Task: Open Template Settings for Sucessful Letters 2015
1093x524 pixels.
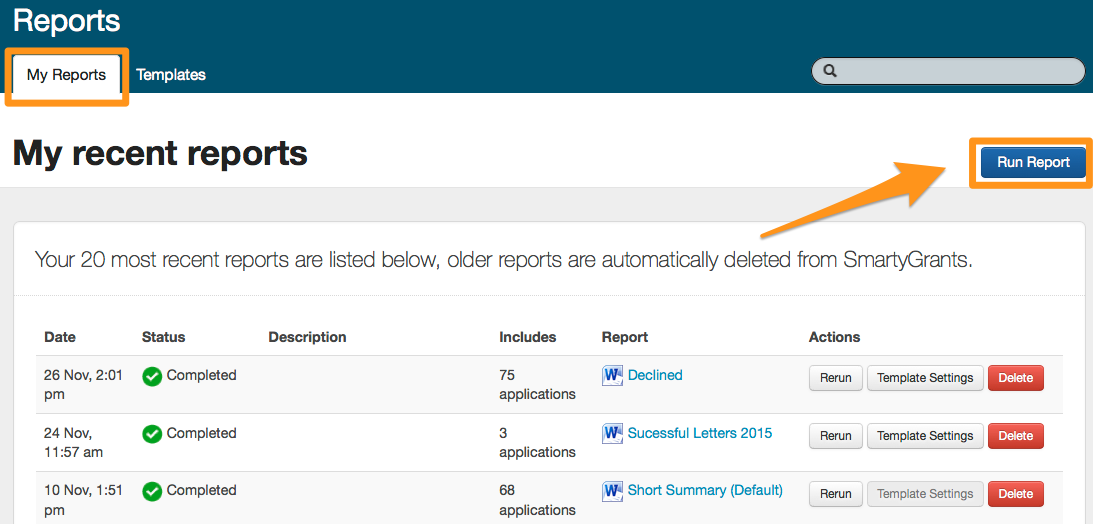Action: pos(925,436)
